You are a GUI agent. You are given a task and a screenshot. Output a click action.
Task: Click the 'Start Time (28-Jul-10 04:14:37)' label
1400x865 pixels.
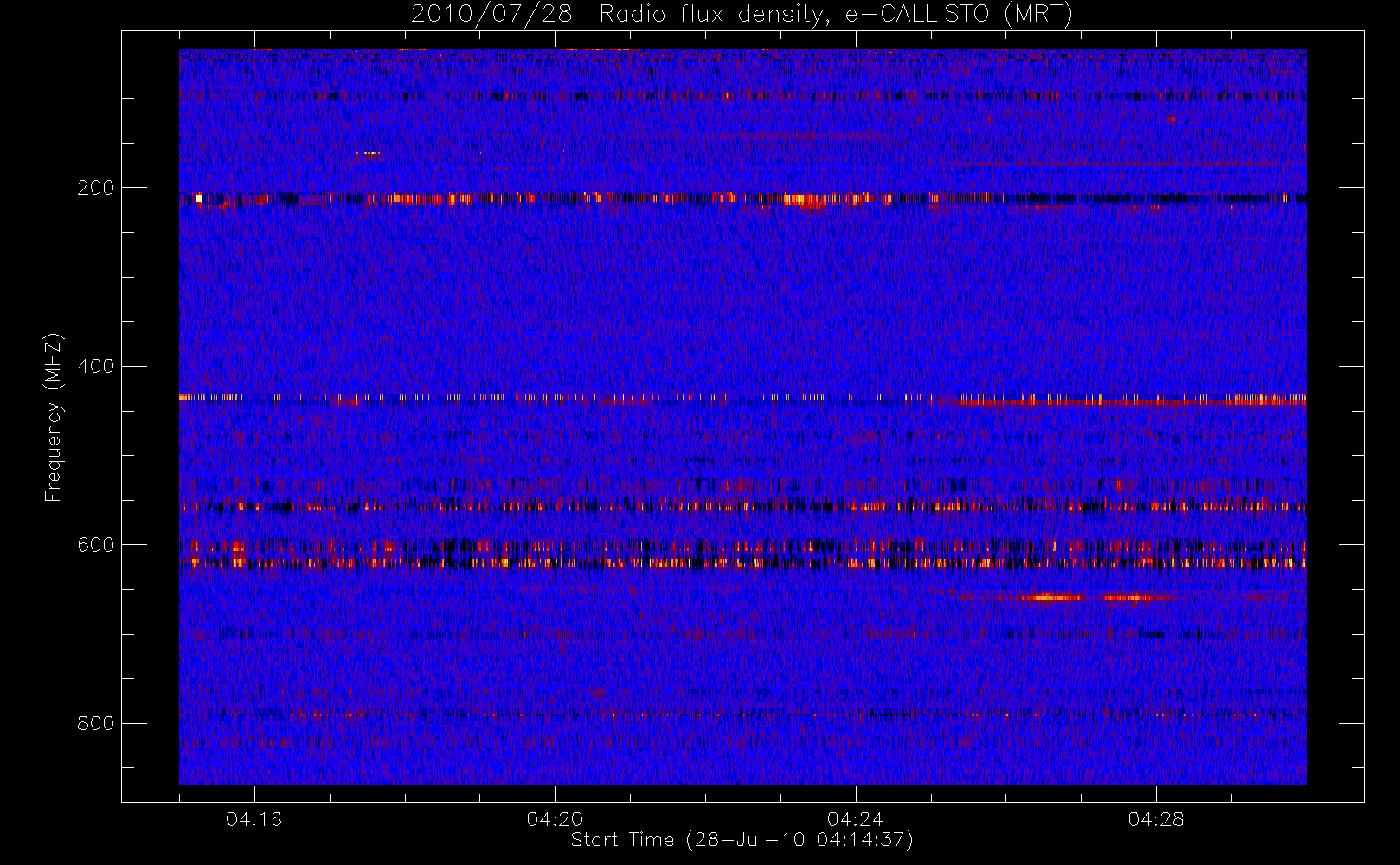click(742, 840)
